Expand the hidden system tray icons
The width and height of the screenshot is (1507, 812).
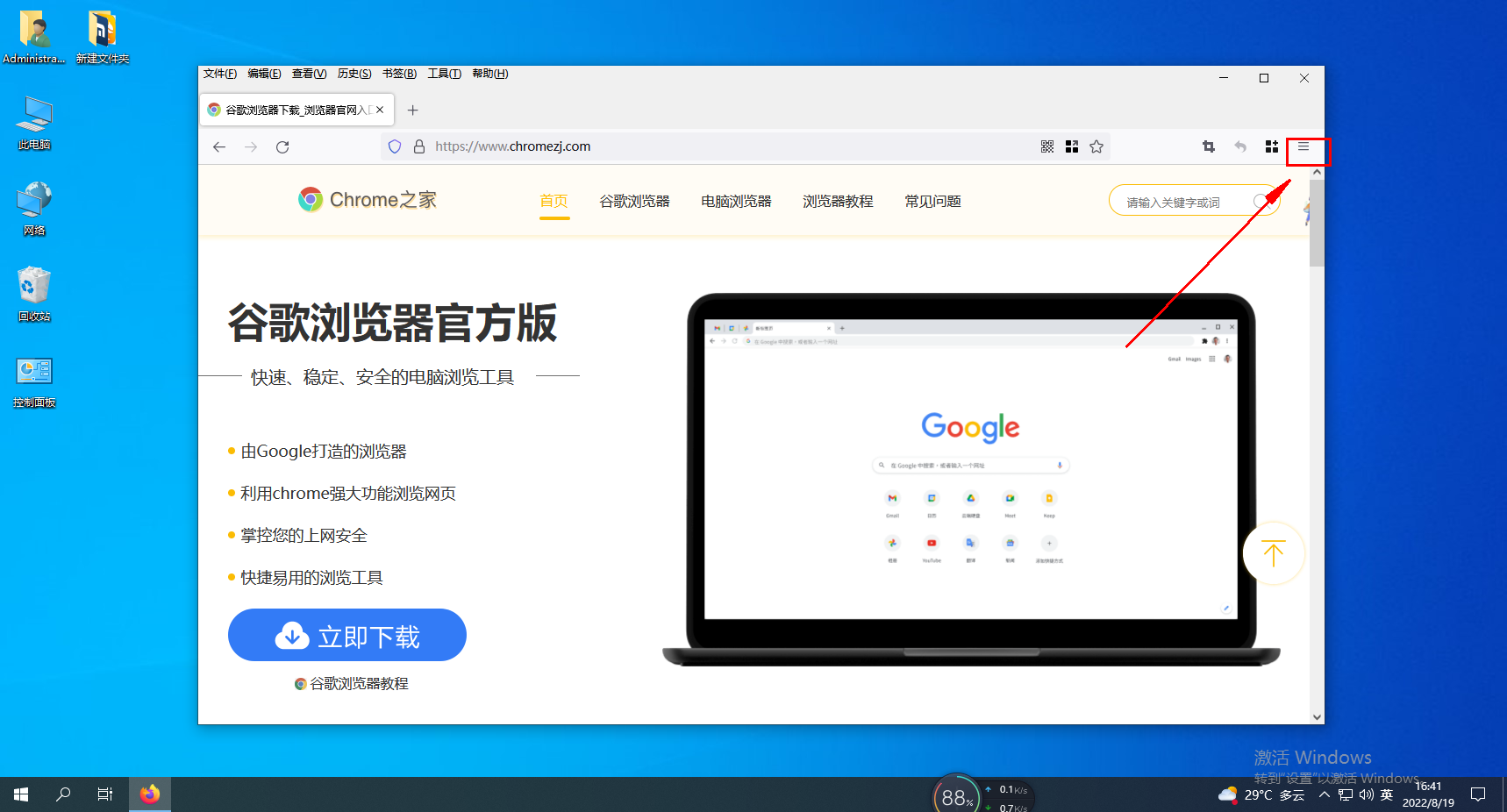[x=1325, y=795]
